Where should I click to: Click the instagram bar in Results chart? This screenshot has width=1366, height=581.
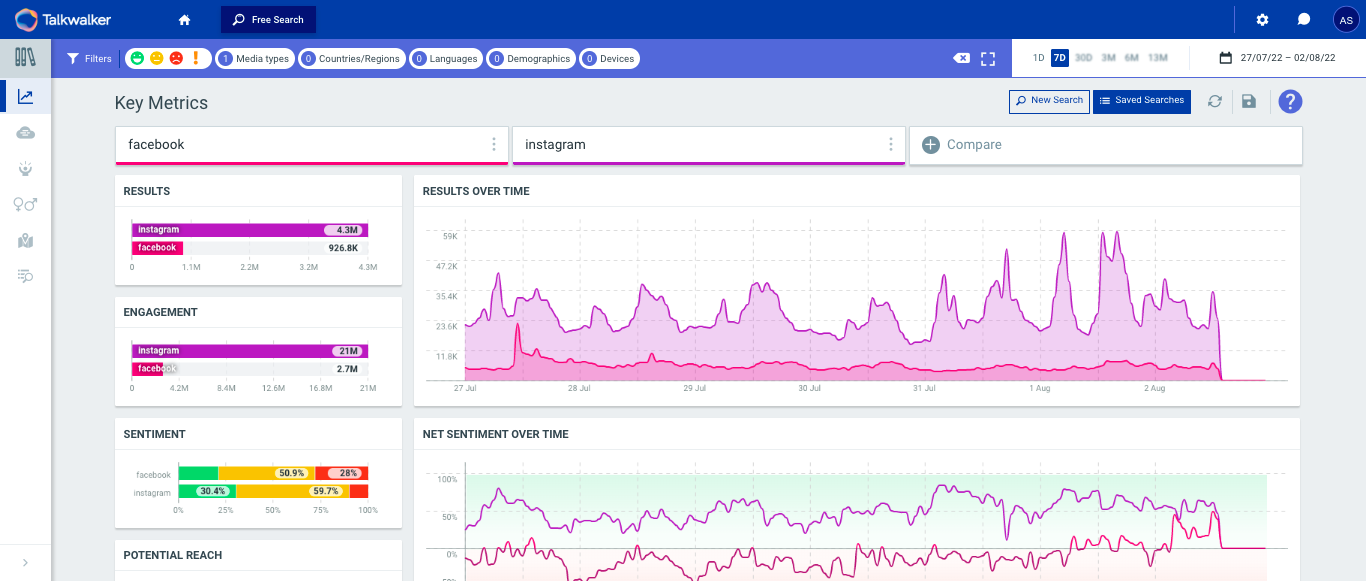[250, 230]
